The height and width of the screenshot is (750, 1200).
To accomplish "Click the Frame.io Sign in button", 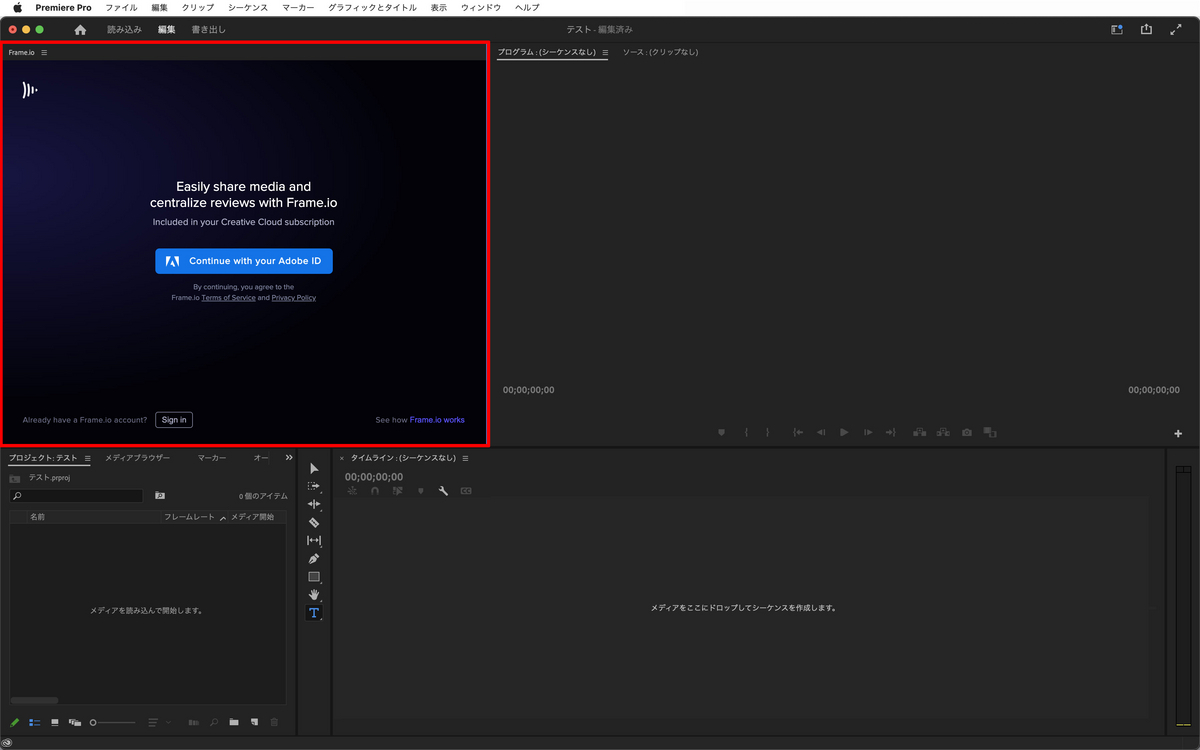I will click(x=174, y=420).
